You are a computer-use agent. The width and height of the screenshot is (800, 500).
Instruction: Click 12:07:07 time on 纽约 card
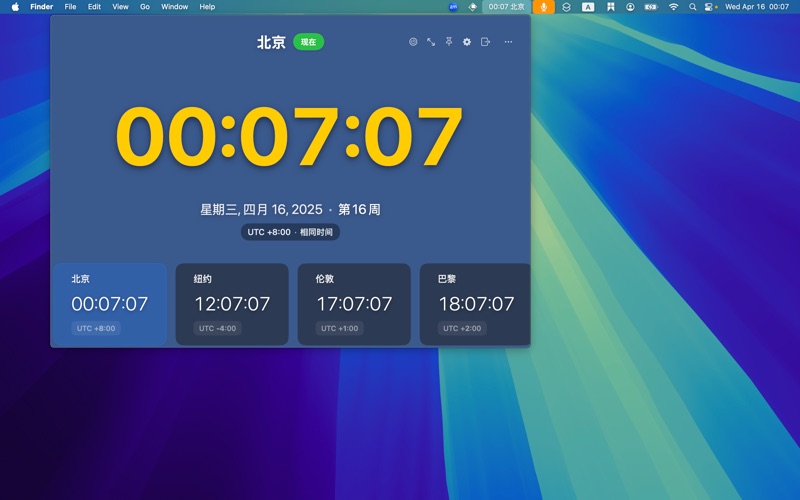tap(232, 304)
